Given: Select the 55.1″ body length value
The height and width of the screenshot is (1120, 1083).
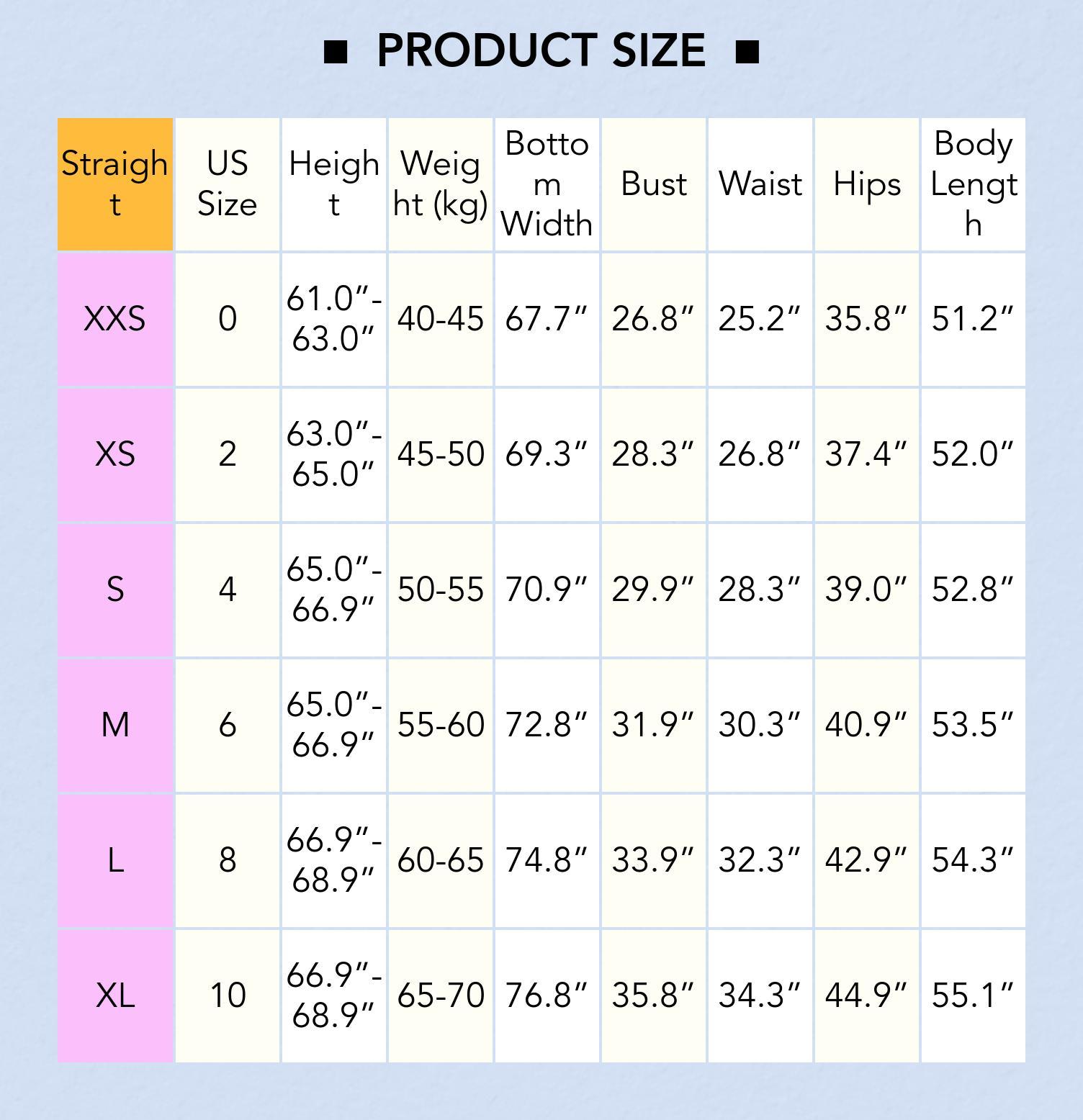Looking at the screenshot, I should [974, 995].
